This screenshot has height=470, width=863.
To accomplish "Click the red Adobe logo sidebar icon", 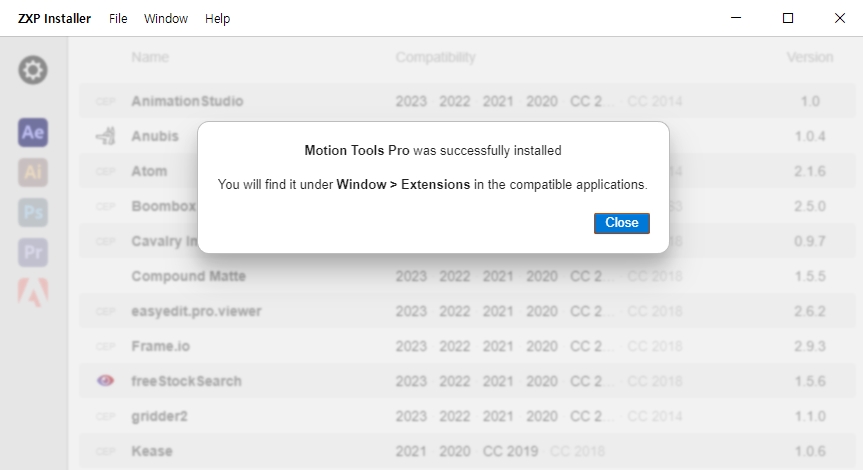I will tap(33, 292).
